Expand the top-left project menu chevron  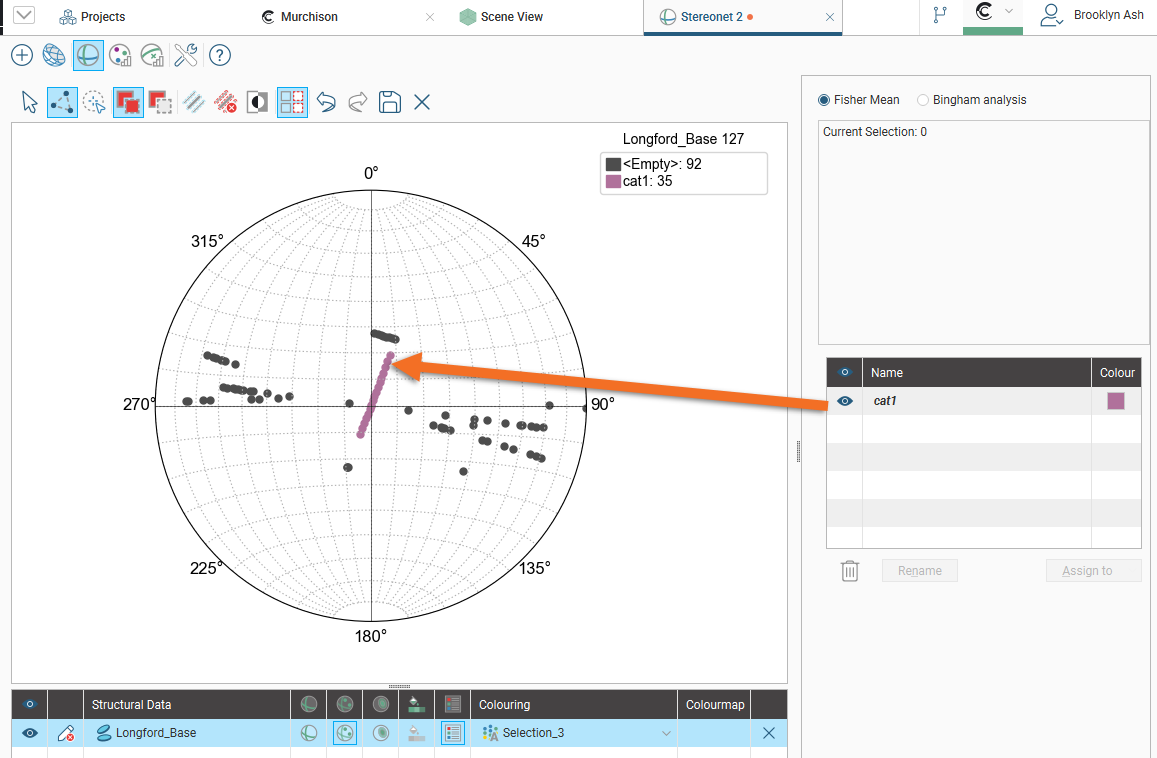click(x=24, y=15)
